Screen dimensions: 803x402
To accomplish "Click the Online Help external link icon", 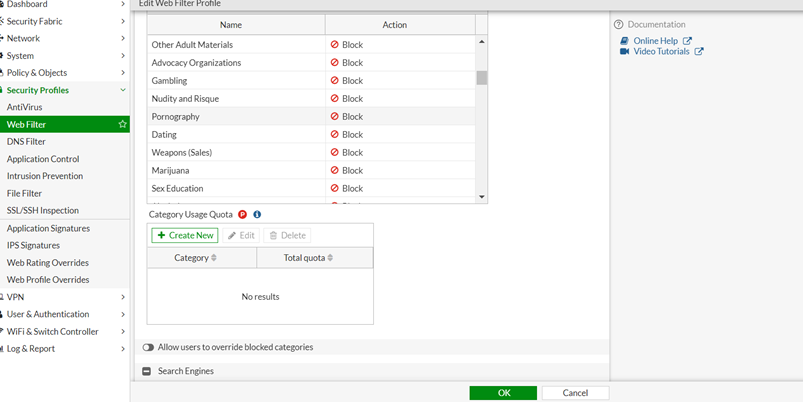I will [x=687, y=41].
